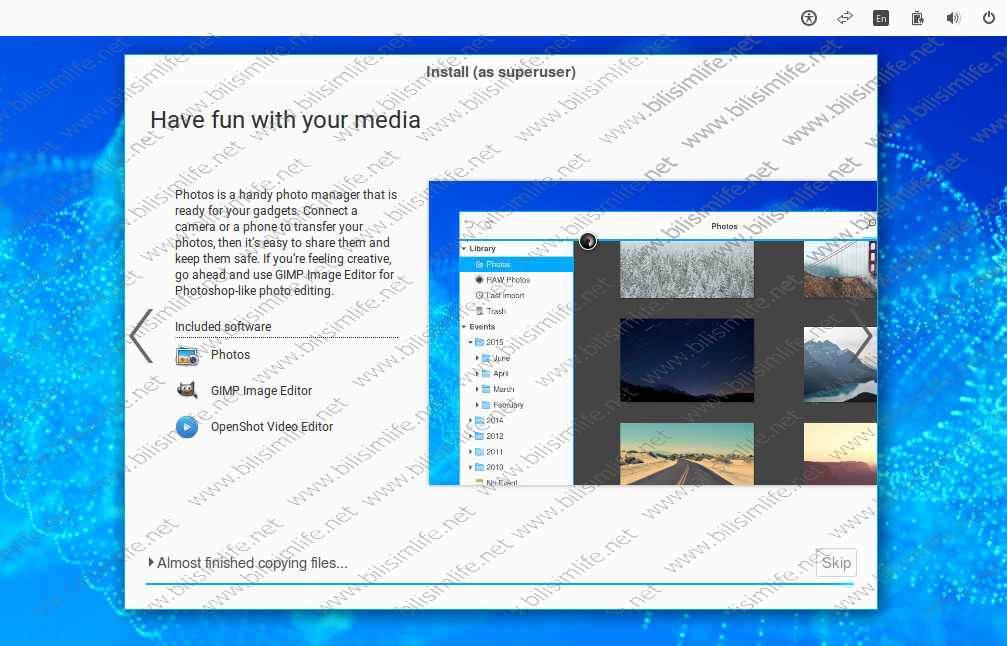Screen dimensions: 1007x646
Task: Select the 2012 events folder
Action: tap(494, 436)
